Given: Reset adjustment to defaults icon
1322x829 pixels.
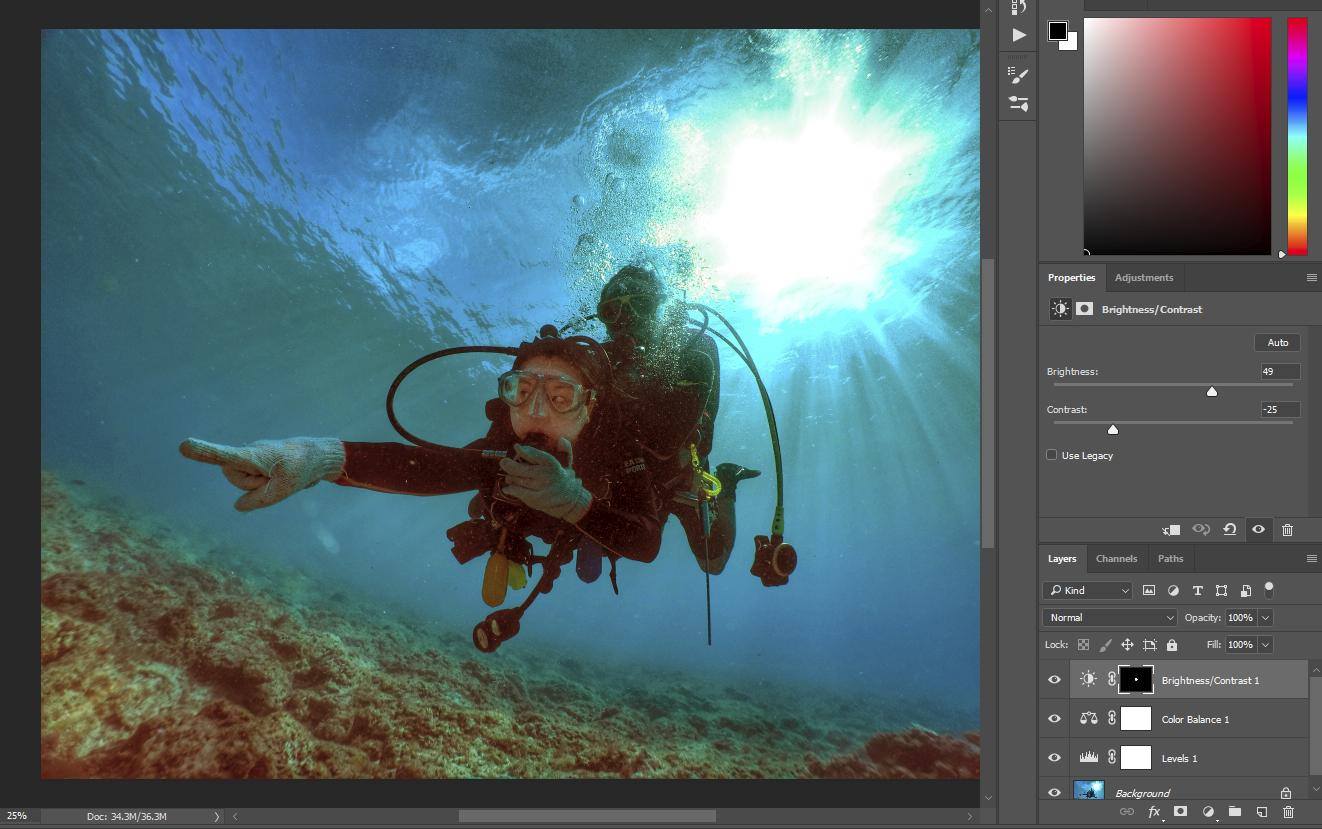Looking at the screenshot, I should pyautogui.click(x=1230, y=530).
